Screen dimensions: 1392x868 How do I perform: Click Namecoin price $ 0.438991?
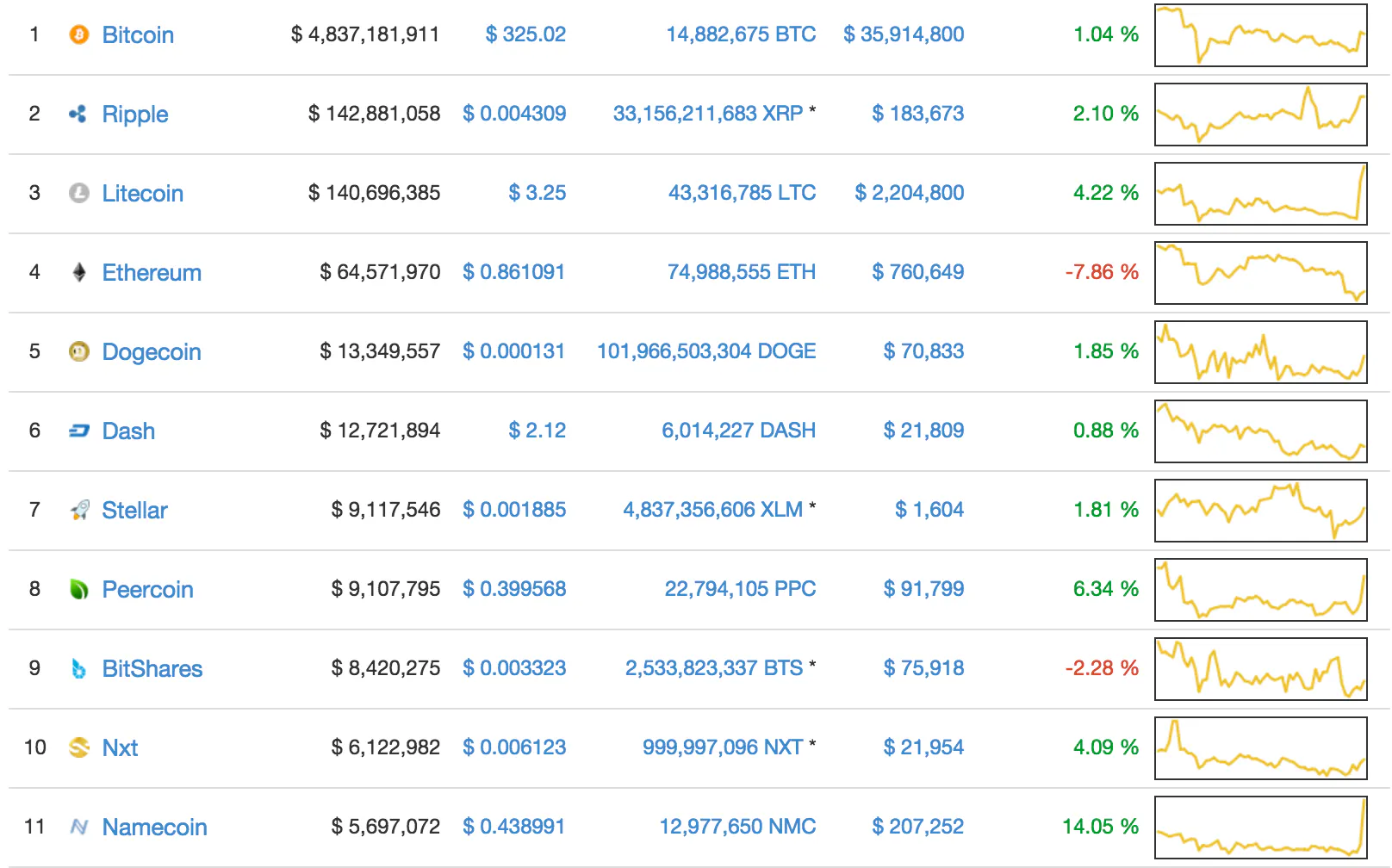click(x=514, y=827)
